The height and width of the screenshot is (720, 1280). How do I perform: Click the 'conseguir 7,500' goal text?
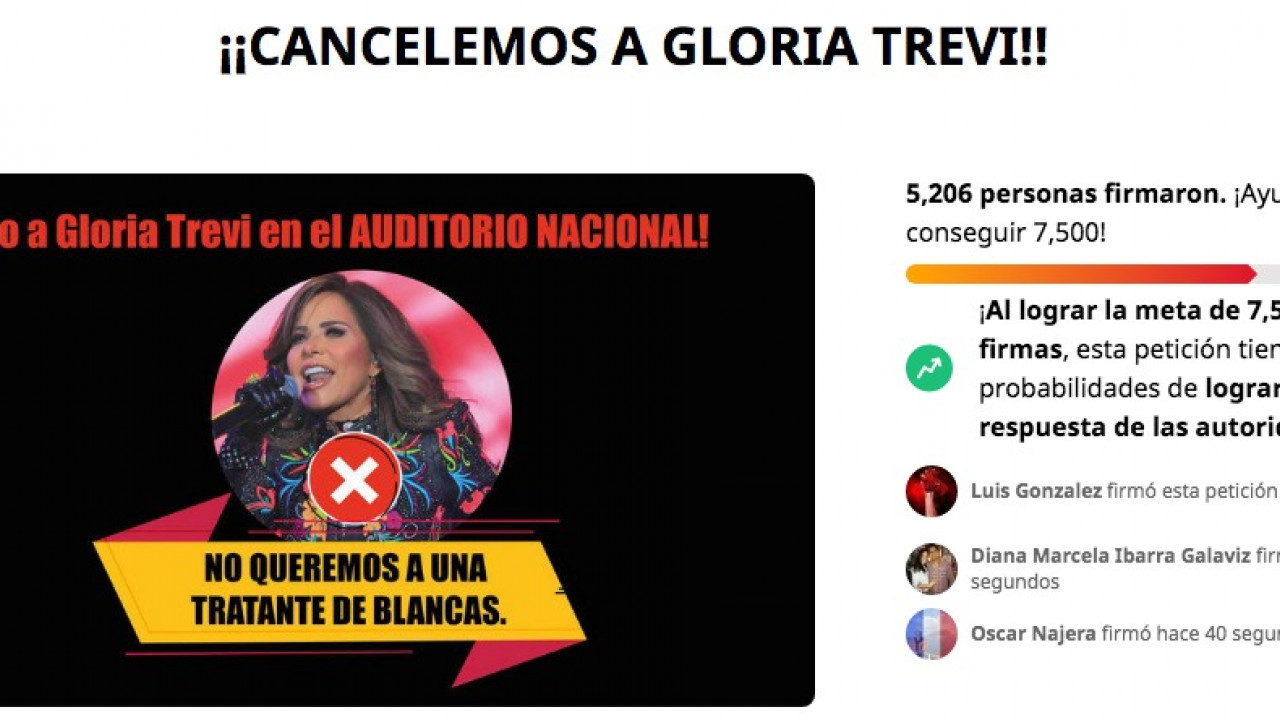coord(1006,233)
